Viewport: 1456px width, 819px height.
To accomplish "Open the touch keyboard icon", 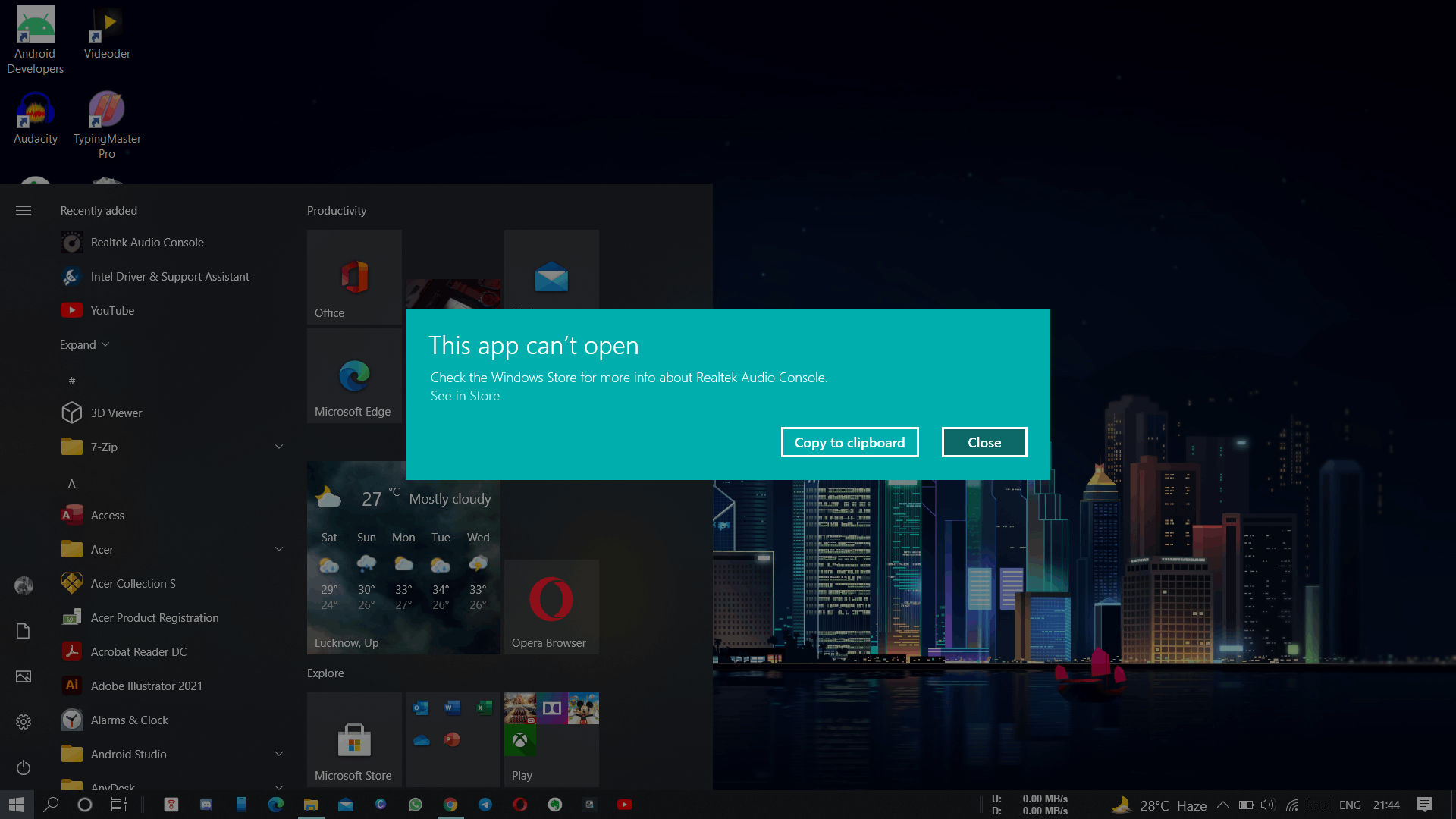I will click(1318, 805).
